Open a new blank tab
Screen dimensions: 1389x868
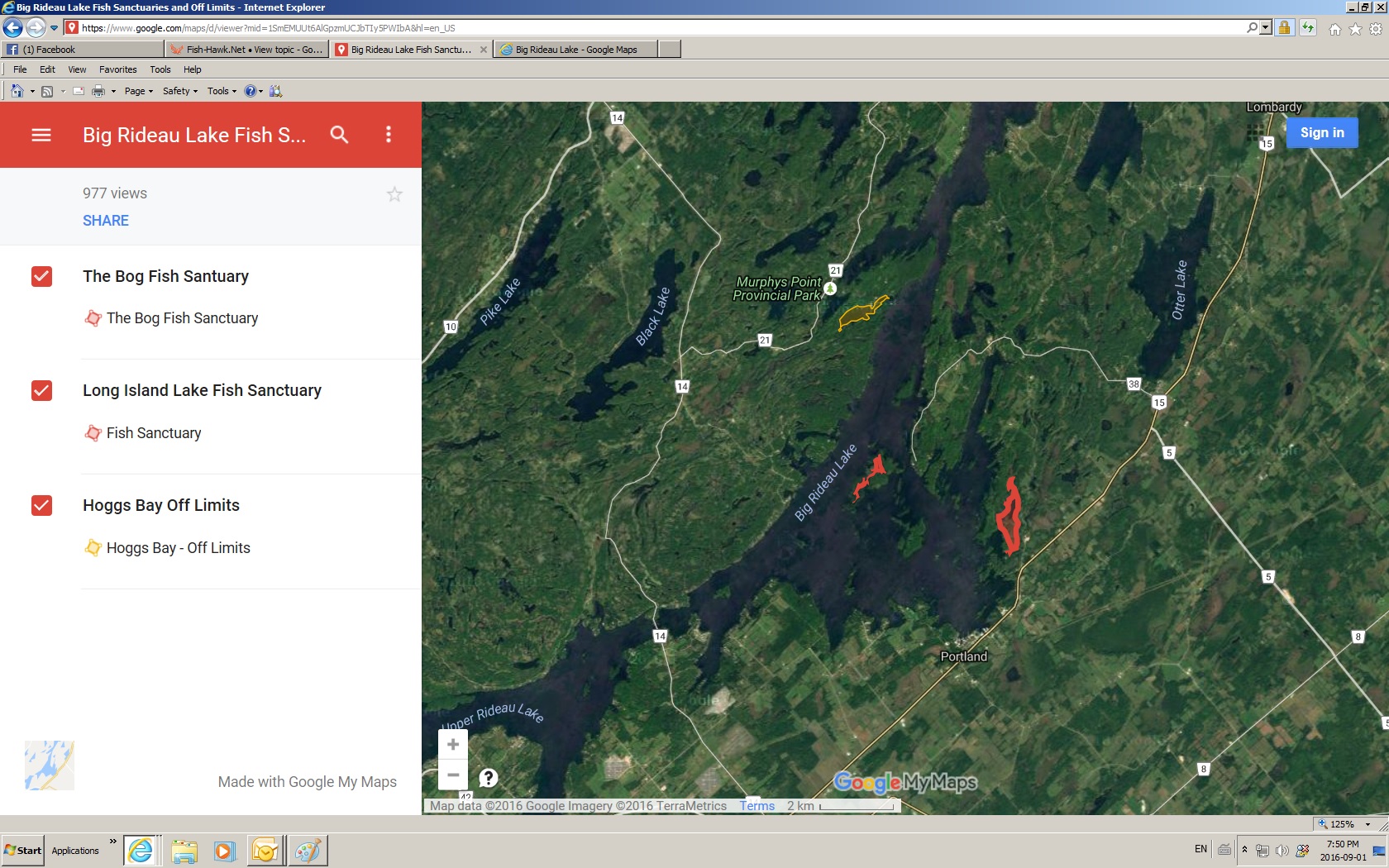pos(670,50)
